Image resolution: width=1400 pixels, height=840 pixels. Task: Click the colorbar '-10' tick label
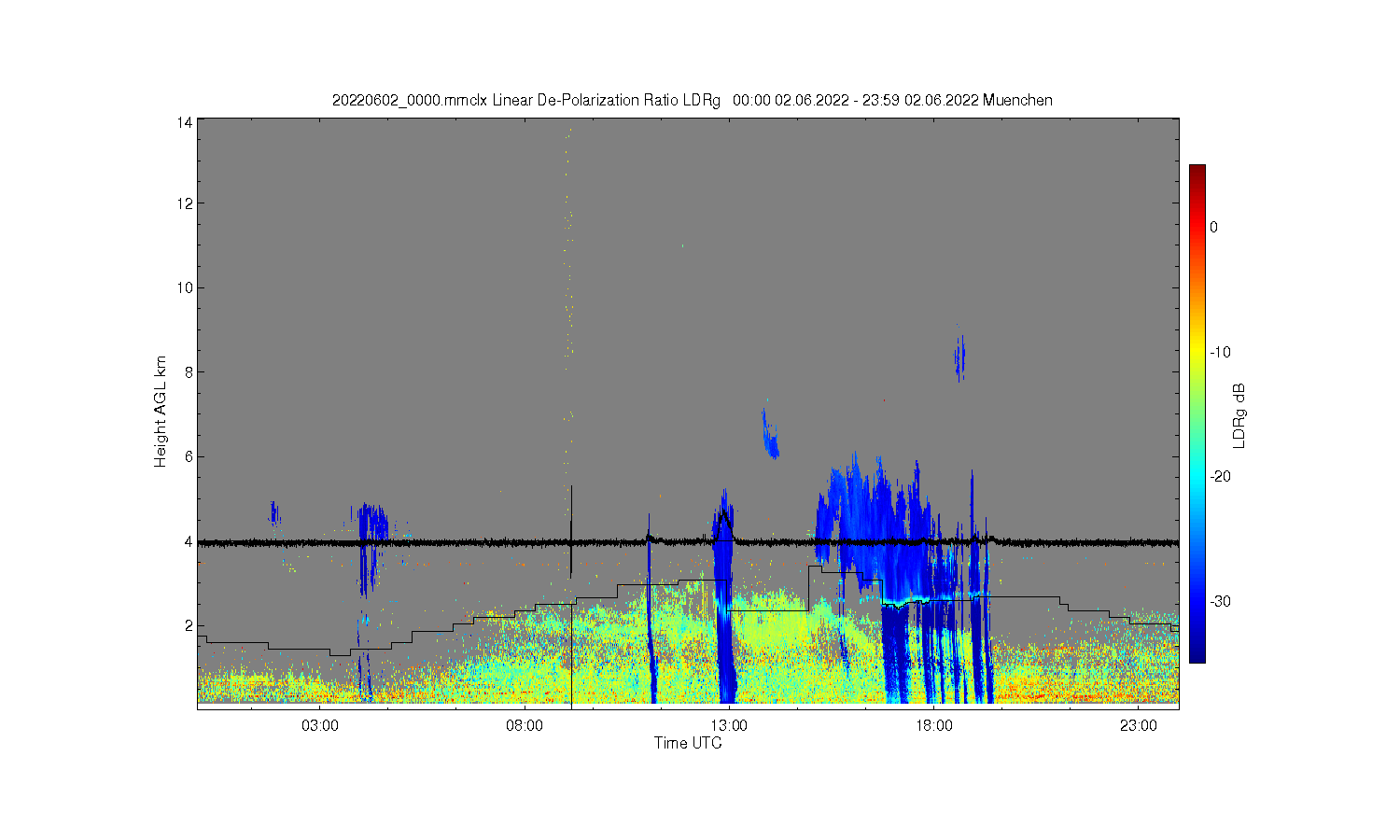tap(1221, 352)
